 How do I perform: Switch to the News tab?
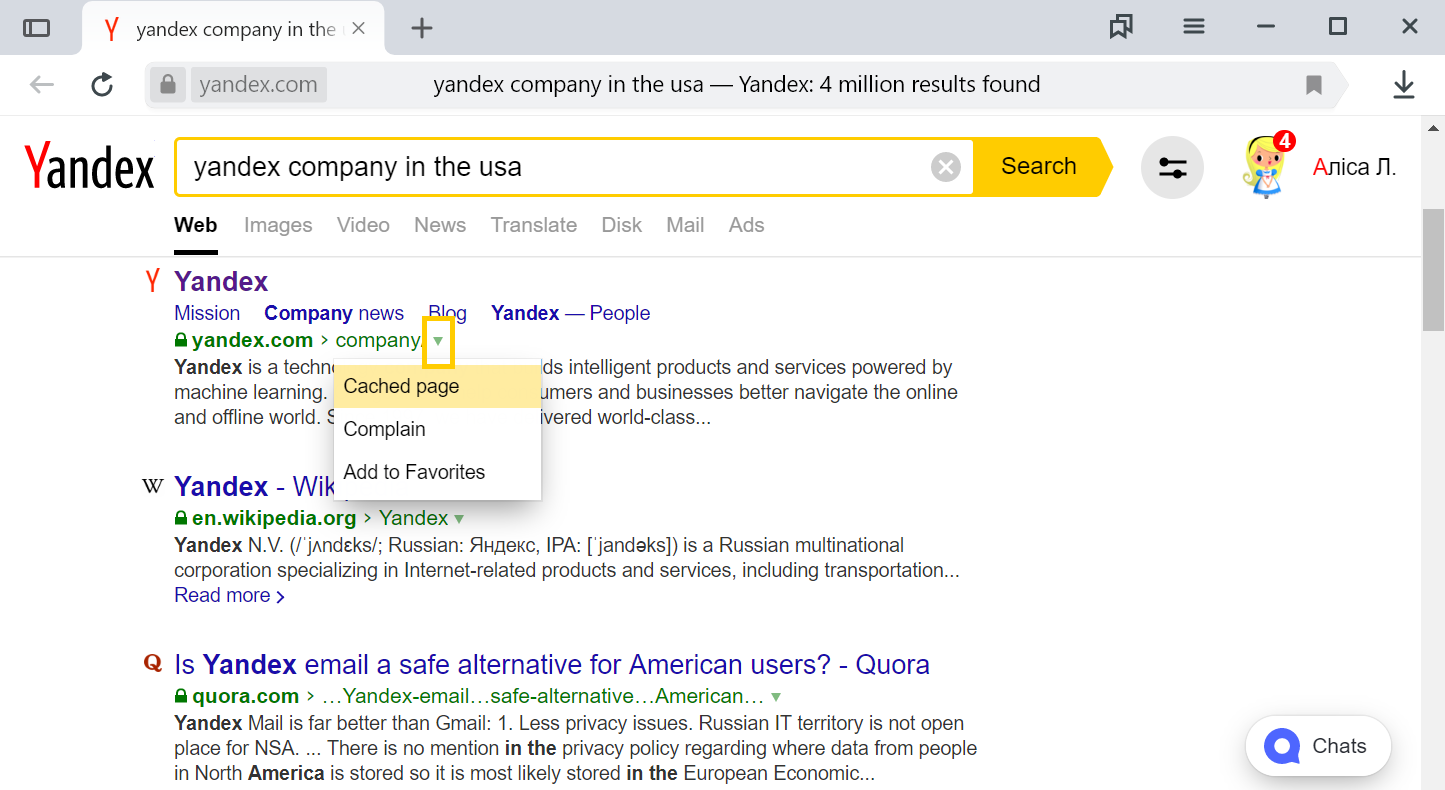(x=440, y=225)
